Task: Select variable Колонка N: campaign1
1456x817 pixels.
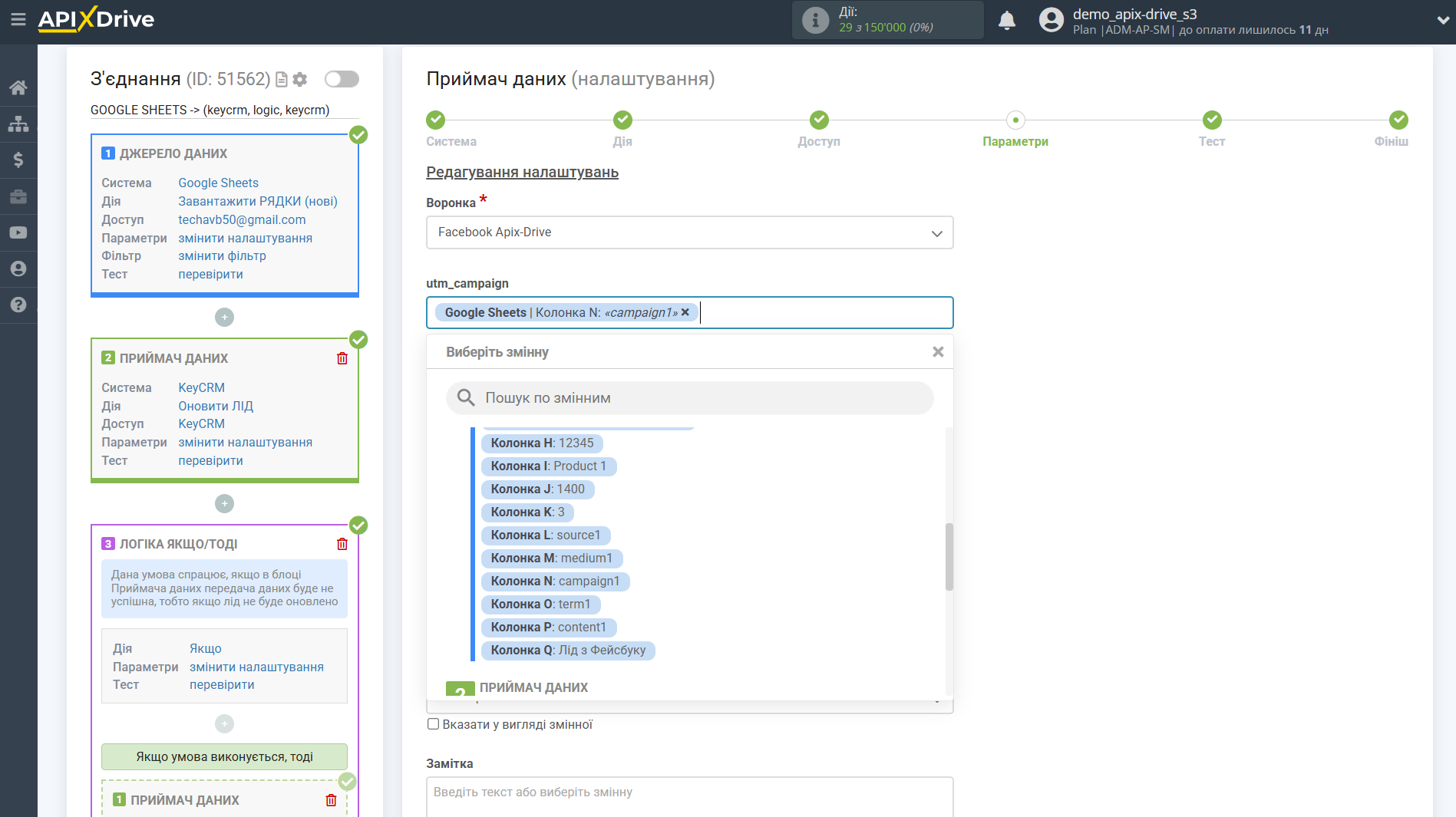Action: pyautogui.click(x=555, y=581)
